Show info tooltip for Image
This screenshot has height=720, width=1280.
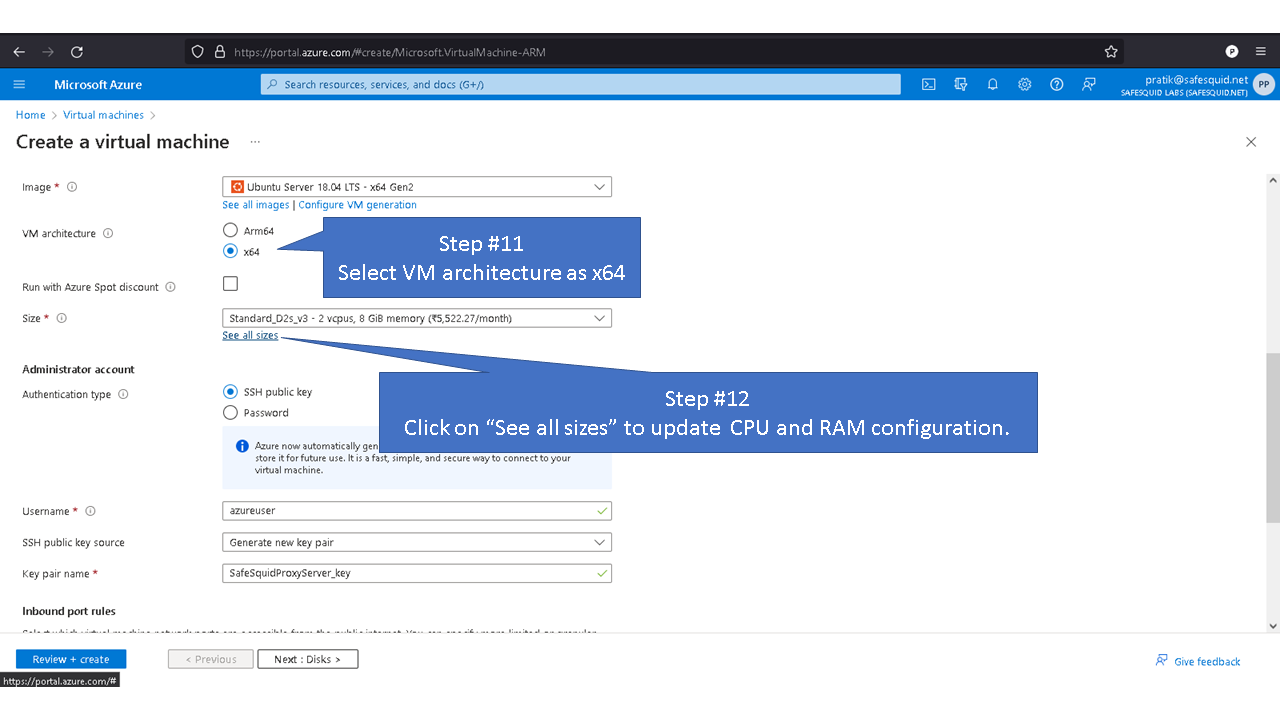click(72, 187)
